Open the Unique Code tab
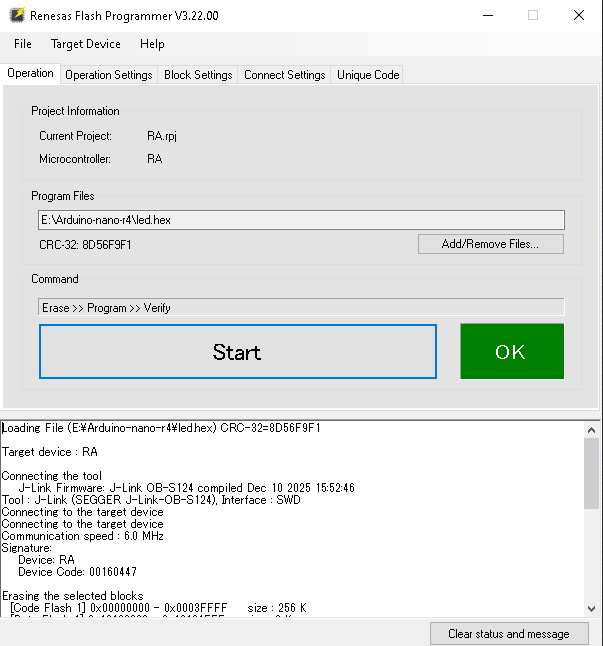This screenshot has width=603, height=646. (368, 75)
